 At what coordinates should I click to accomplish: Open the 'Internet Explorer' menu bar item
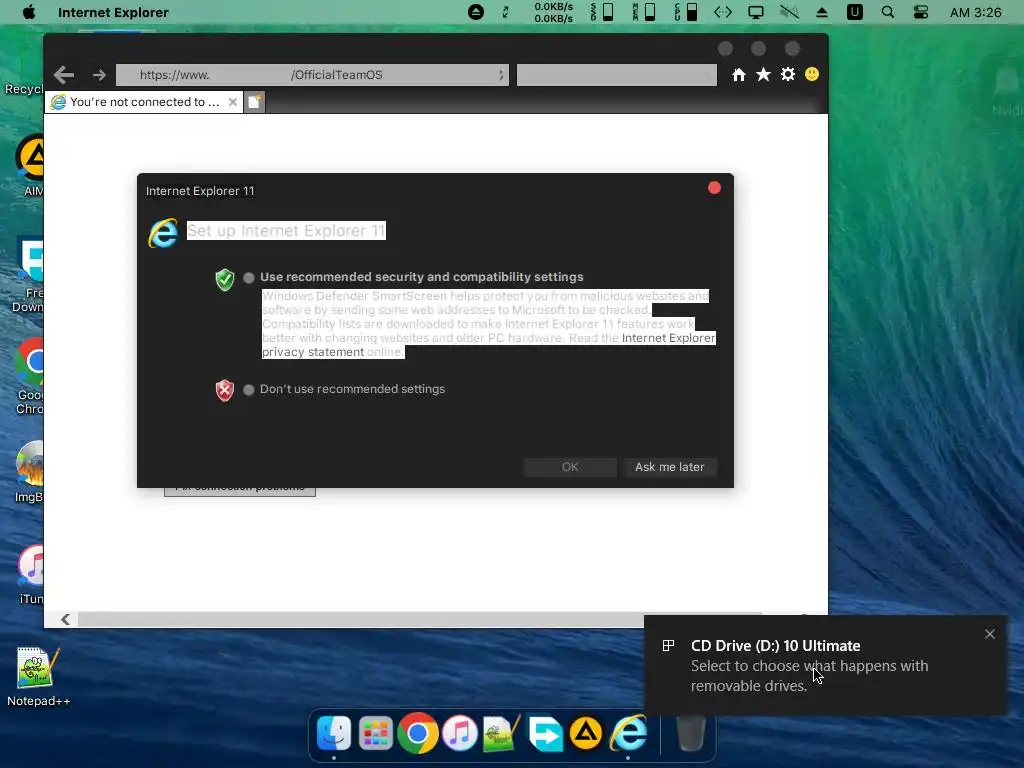[113, 12]
